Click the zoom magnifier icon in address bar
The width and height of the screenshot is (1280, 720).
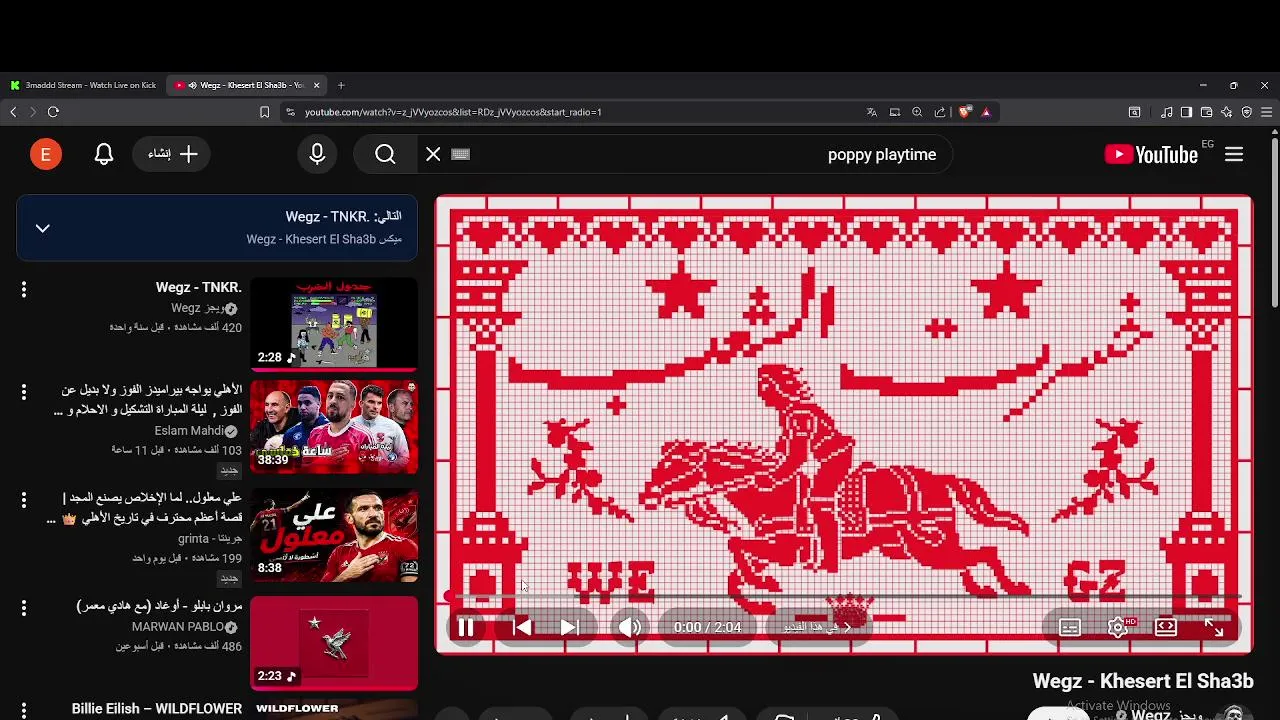917,112
